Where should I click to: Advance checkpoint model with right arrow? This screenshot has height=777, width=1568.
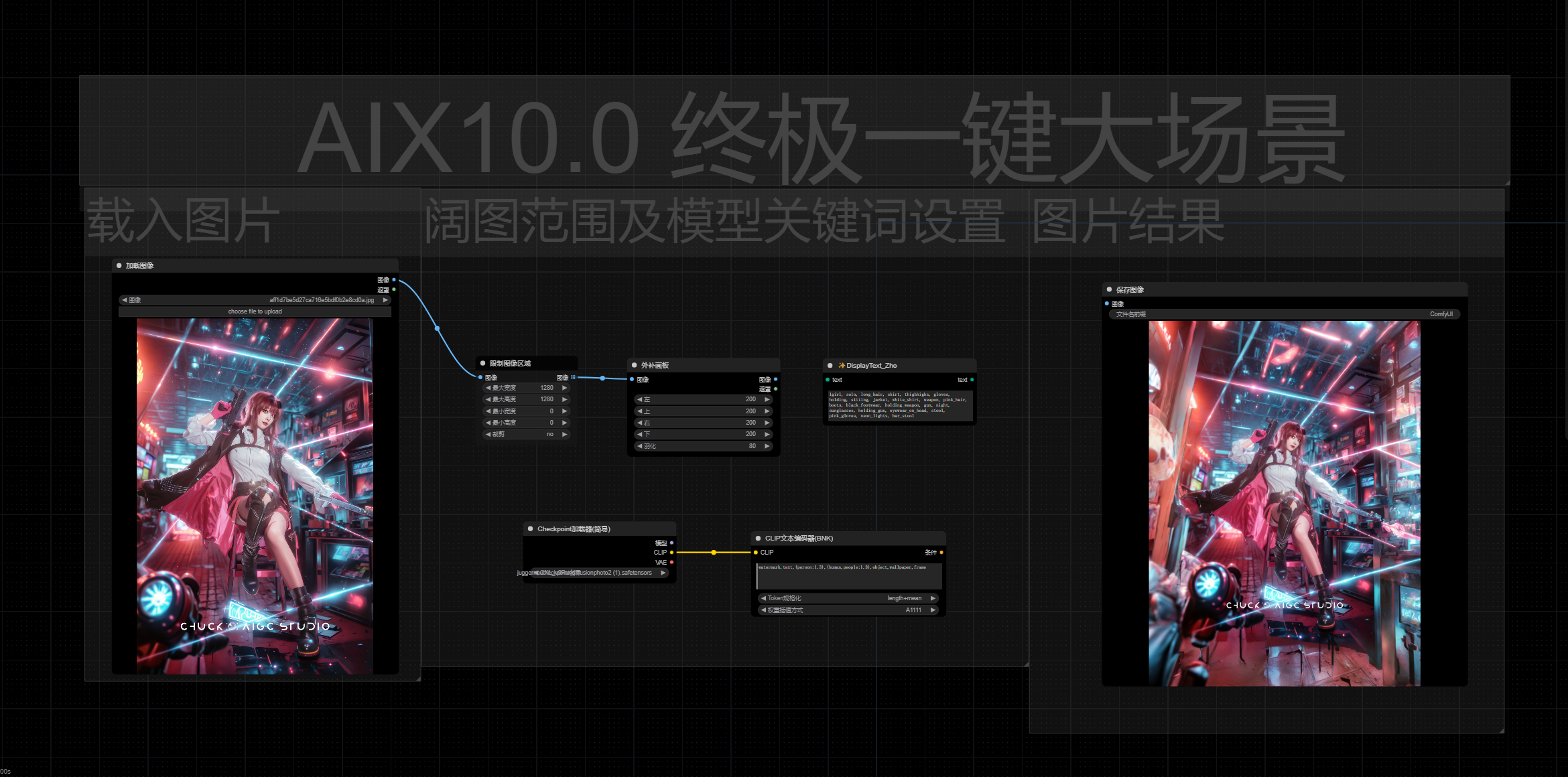click(x=663, y=573)
